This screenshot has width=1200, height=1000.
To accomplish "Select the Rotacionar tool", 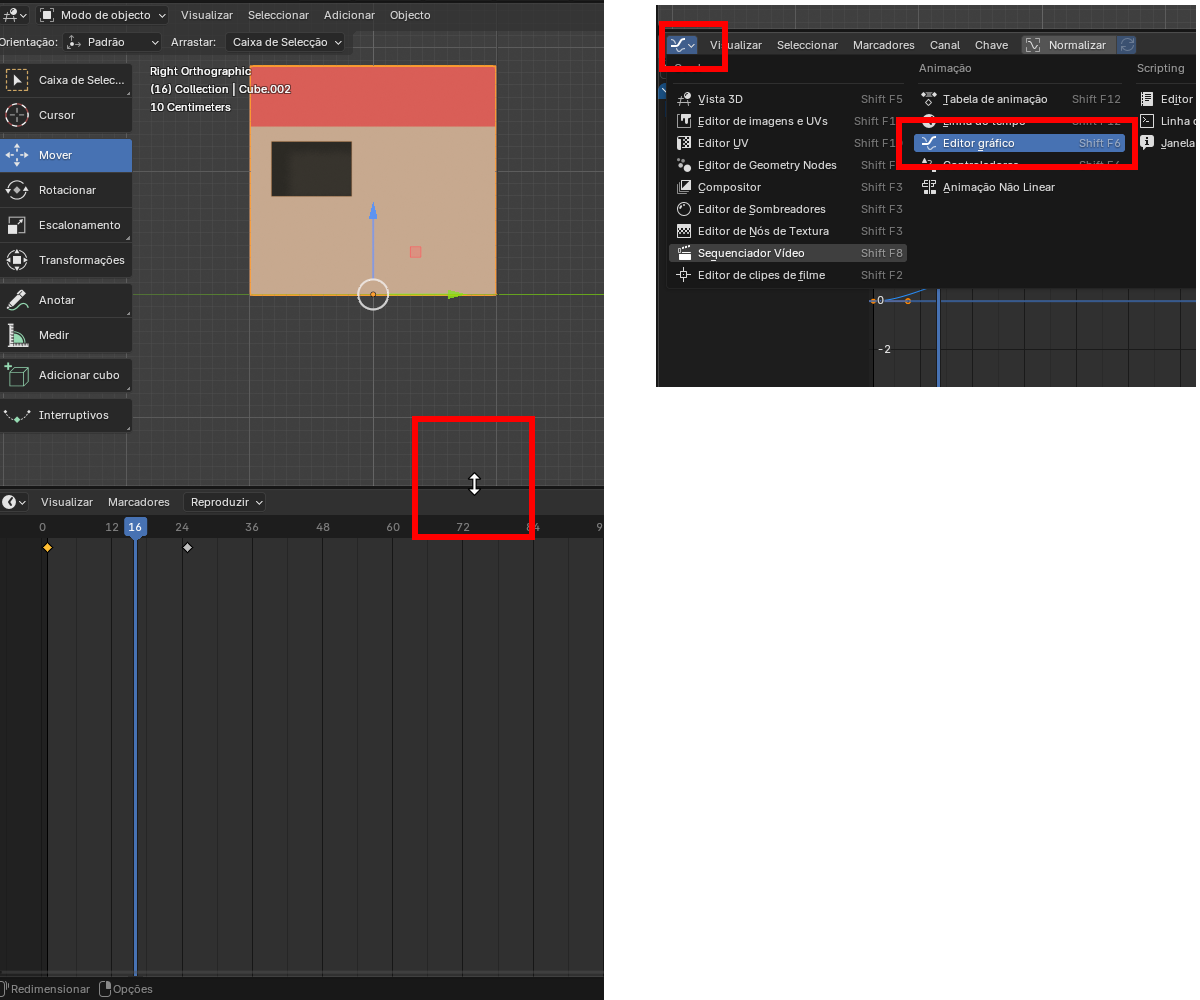I will point(66,190).
